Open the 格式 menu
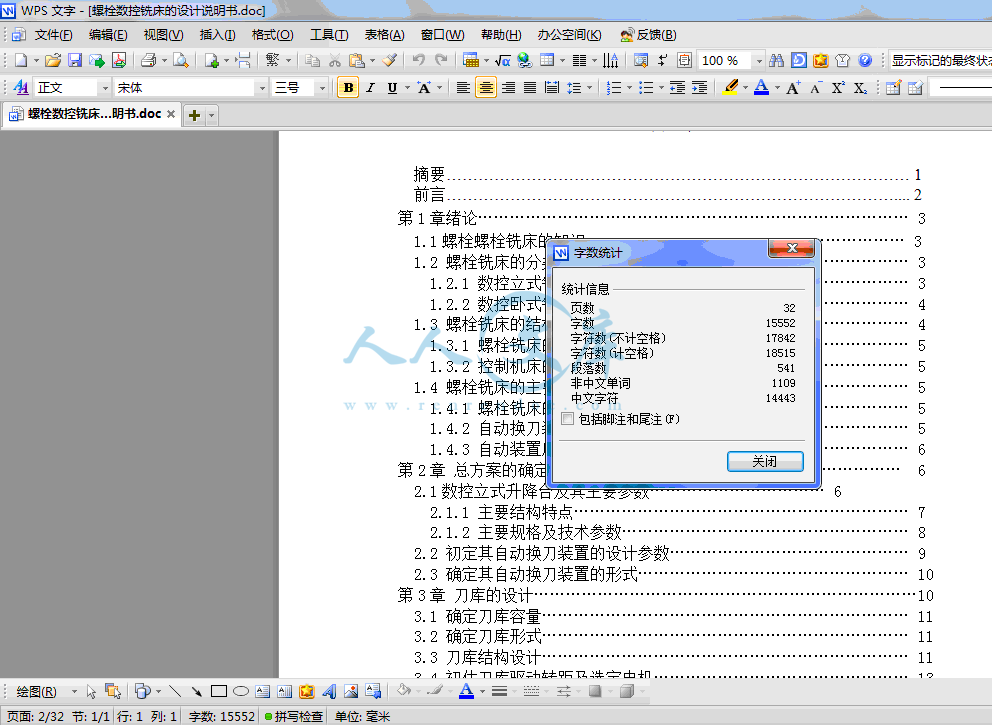Screen dimensions: 992x725 [272, 35]
